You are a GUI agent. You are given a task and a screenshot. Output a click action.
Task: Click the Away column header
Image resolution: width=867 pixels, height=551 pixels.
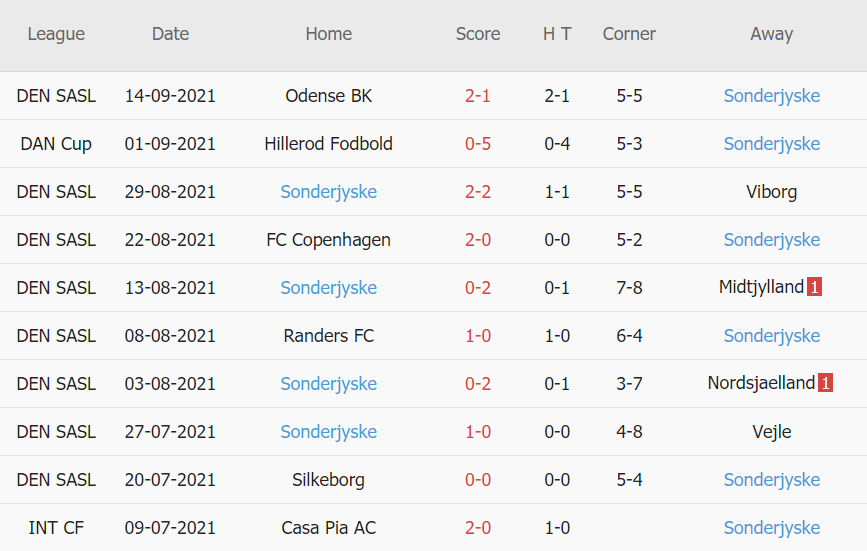[771, 34]
